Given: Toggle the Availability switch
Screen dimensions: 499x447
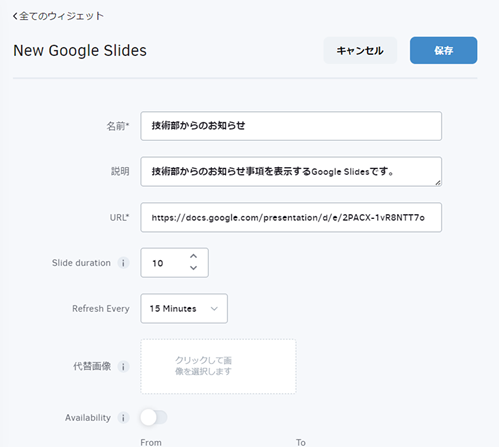Looking at the screenshot, I should click(153, 417).
